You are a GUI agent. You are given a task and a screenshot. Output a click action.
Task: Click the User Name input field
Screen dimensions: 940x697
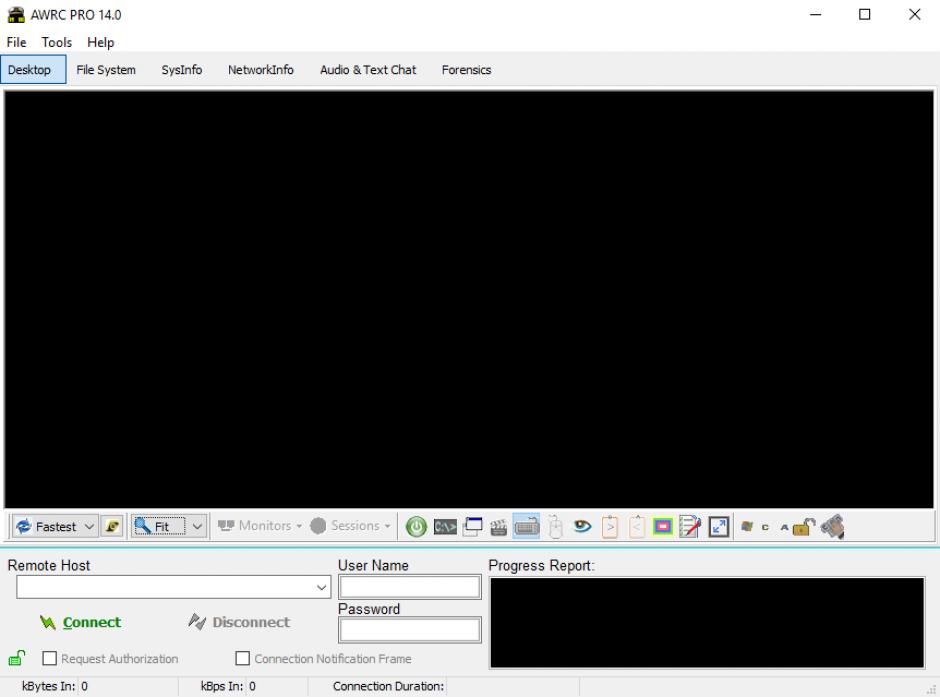point(410,588)
